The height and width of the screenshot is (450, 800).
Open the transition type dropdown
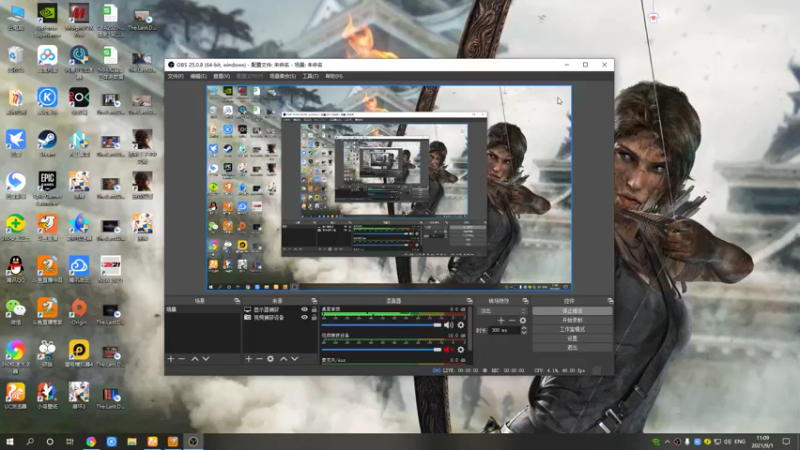[x=502, y=311]
